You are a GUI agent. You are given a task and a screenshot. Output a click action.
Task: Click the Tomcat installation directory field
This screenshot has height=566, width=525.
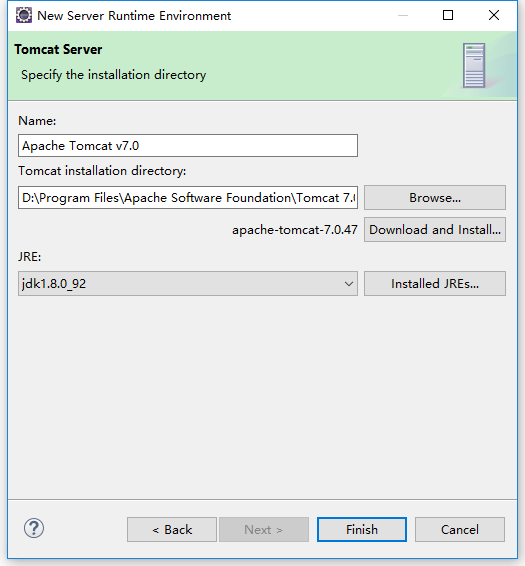(x=188, y=197)
